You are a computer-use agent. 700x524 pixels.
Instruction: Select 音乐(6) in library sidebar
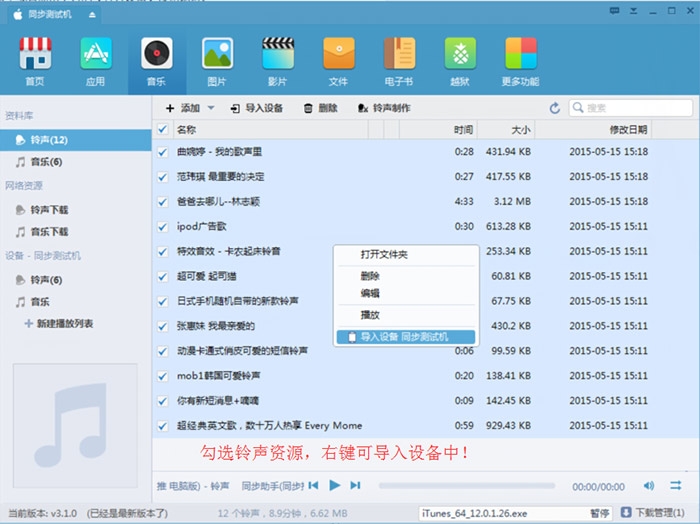76,162
